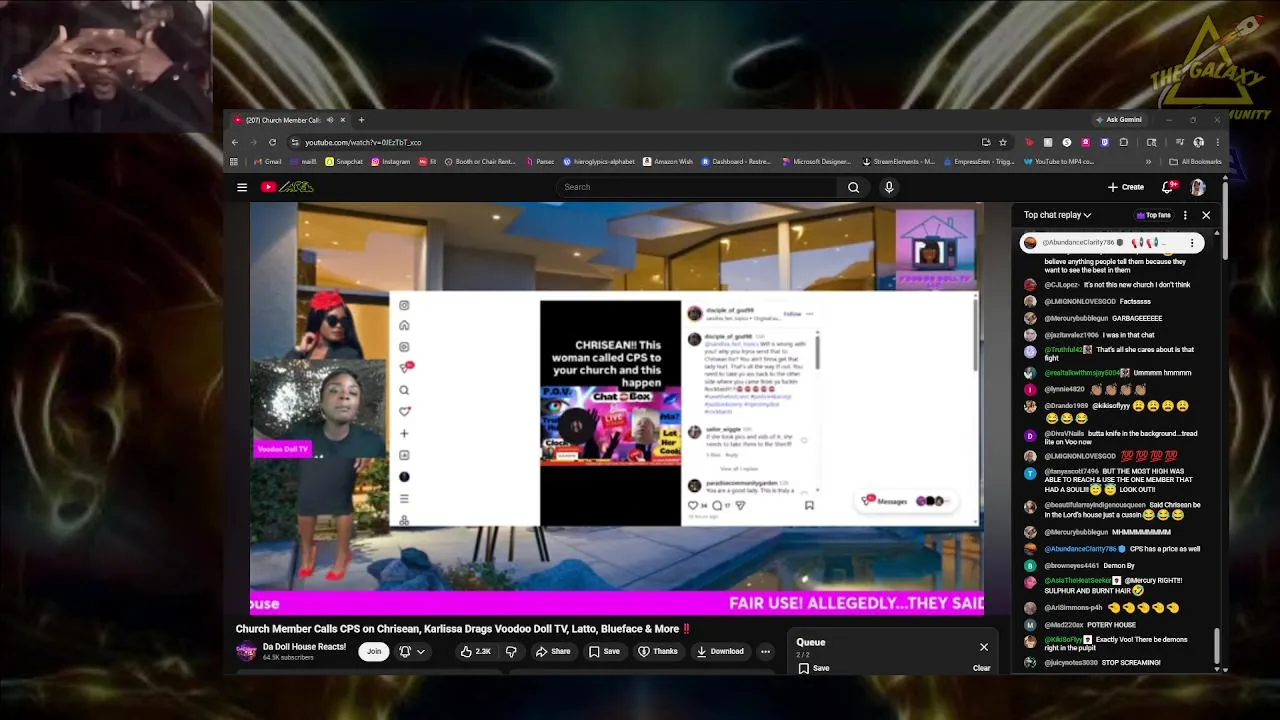Click the video player area
Image resolution: width=1280 pixels, height=720 pixels.
tap(616, 408)
